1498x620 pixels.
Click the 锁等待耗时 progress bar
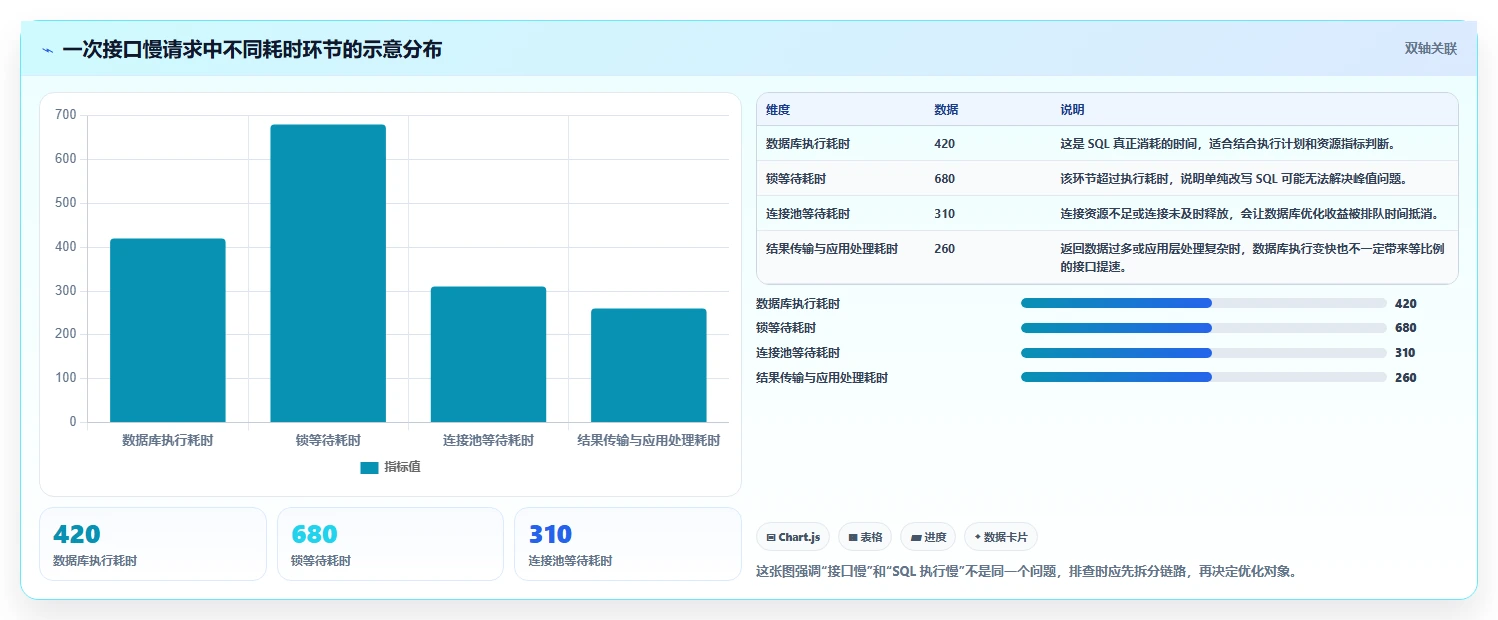(x=1204, y=328)
